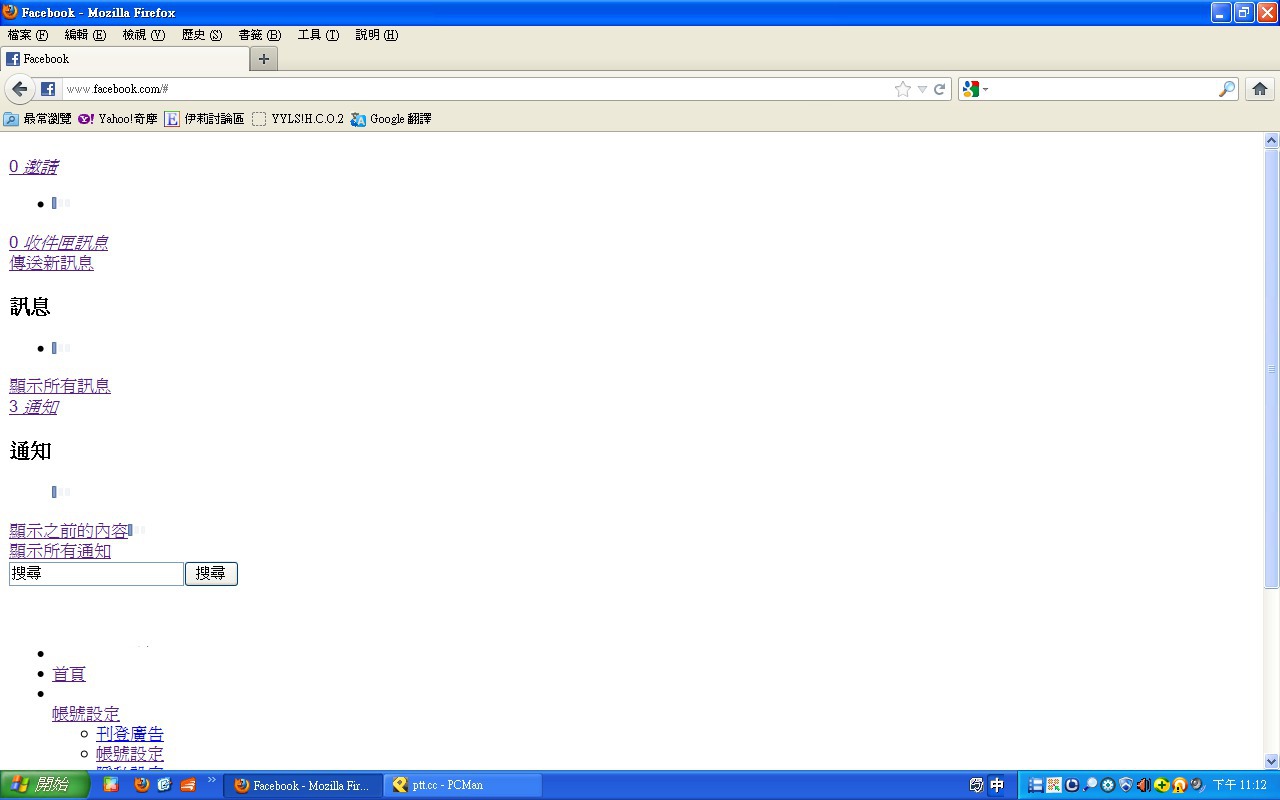Image resolution: width=1280 pixels, height=800 pixels.
Task: Open the address history dropdown arrow
Action: [x=922, y=89]
